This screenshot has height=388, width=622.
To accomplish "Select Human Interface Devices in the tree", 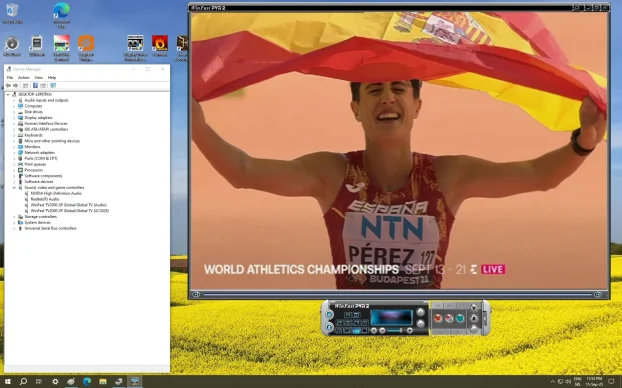I will (x=46, y=124).
